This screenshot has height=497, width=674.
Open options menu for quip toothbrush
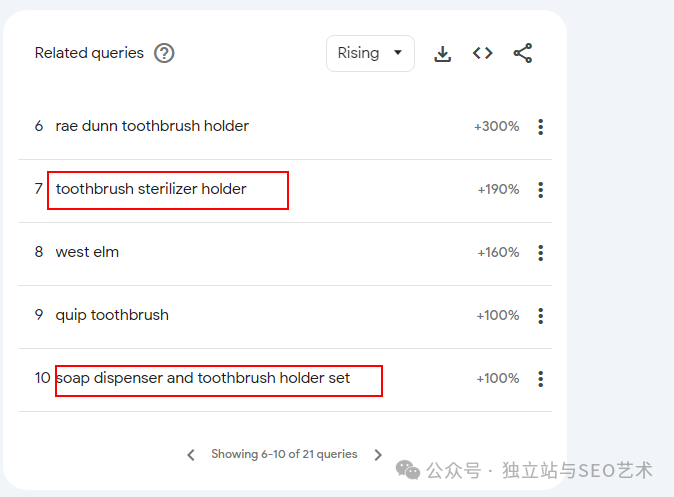[541, 316]
